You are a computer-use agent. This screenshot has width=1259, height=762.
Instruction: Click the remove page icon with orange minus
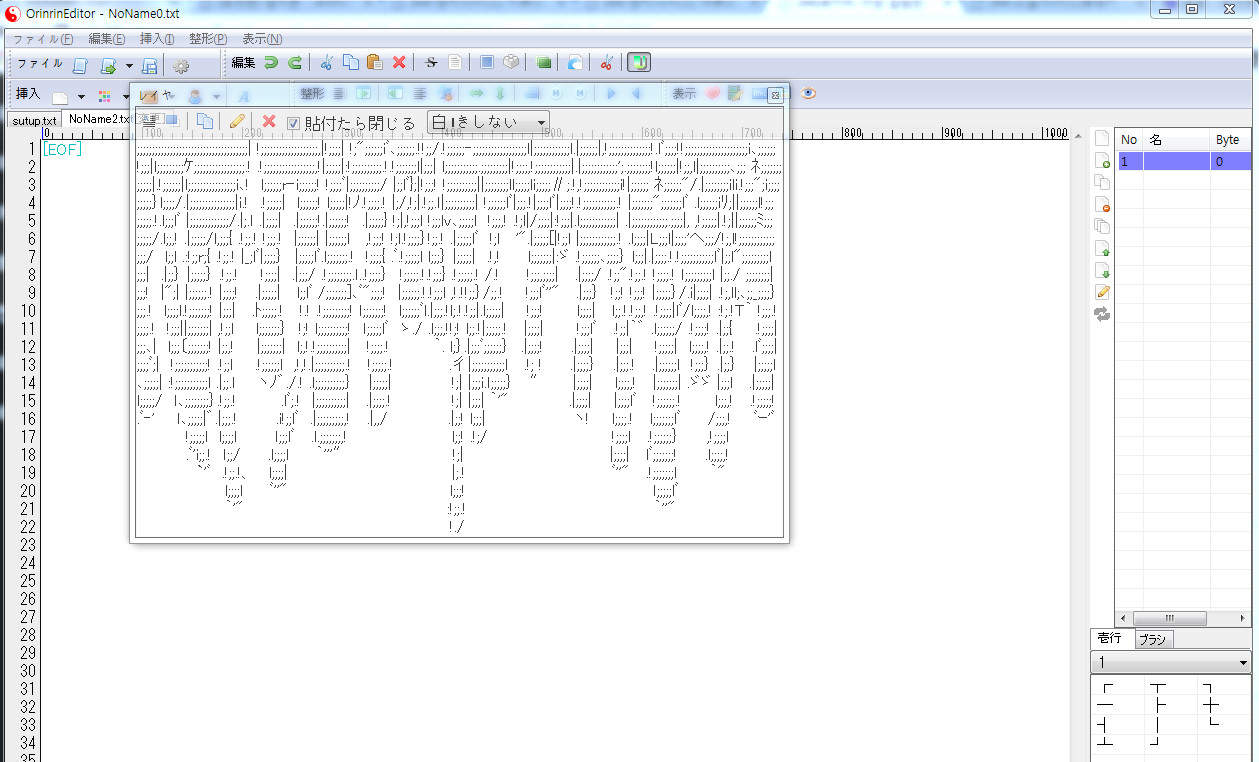coord(1102,204)
